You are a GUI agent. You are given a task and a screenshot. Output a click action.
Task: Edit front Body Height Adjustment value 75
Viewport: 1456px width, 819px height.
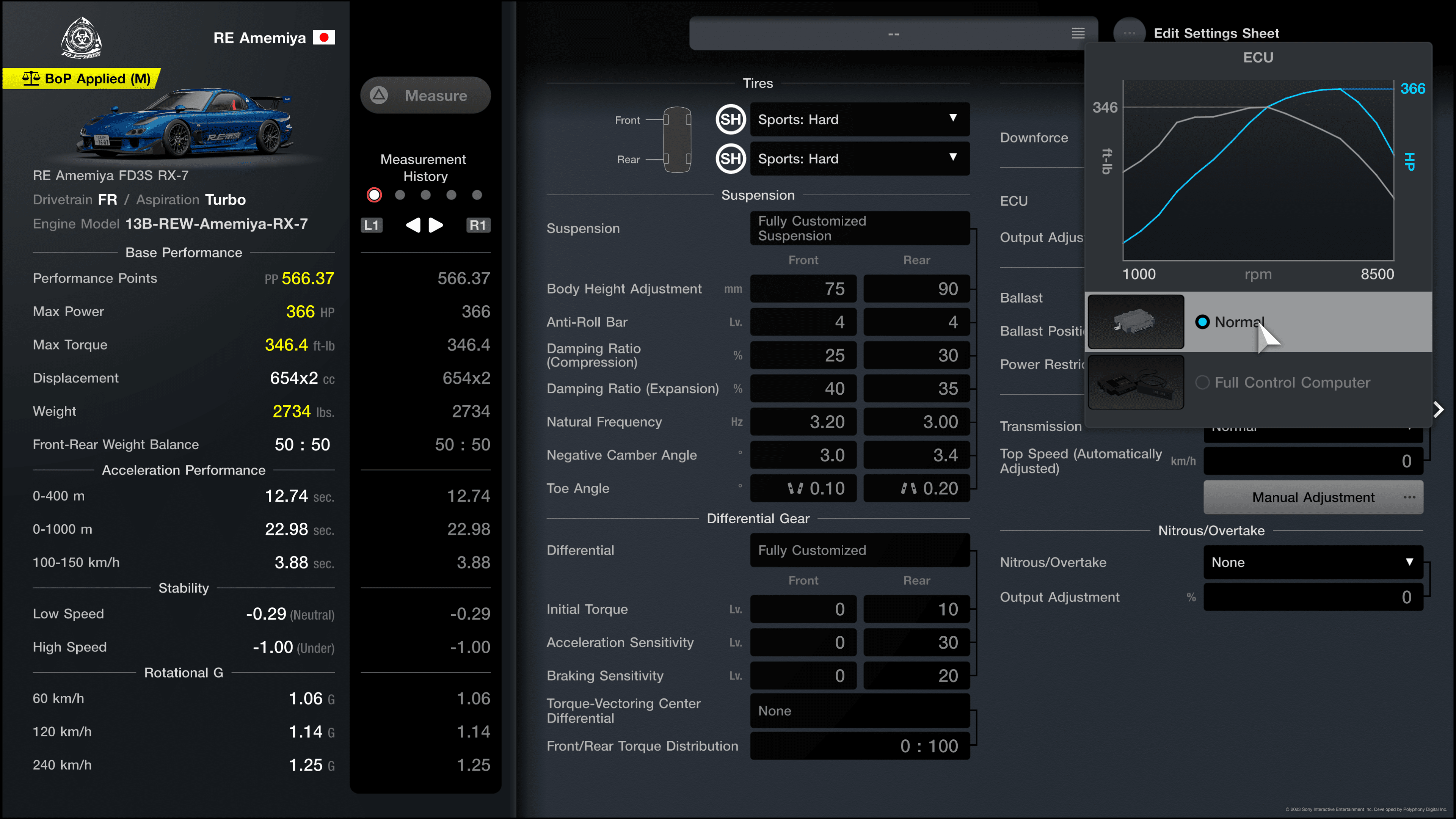click(803, 289)
